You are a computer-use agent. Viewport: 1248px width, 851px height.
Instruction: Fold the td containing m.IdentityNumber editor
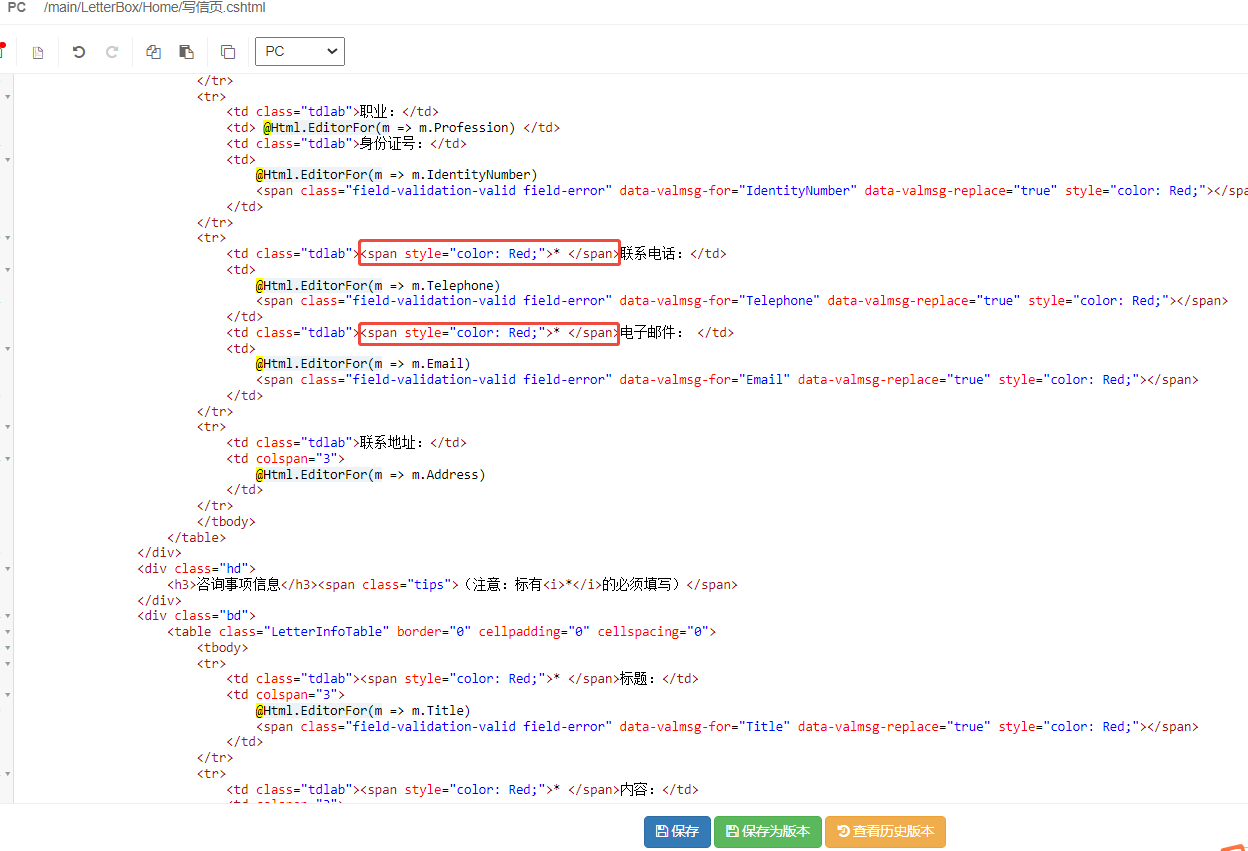point(8,160)
